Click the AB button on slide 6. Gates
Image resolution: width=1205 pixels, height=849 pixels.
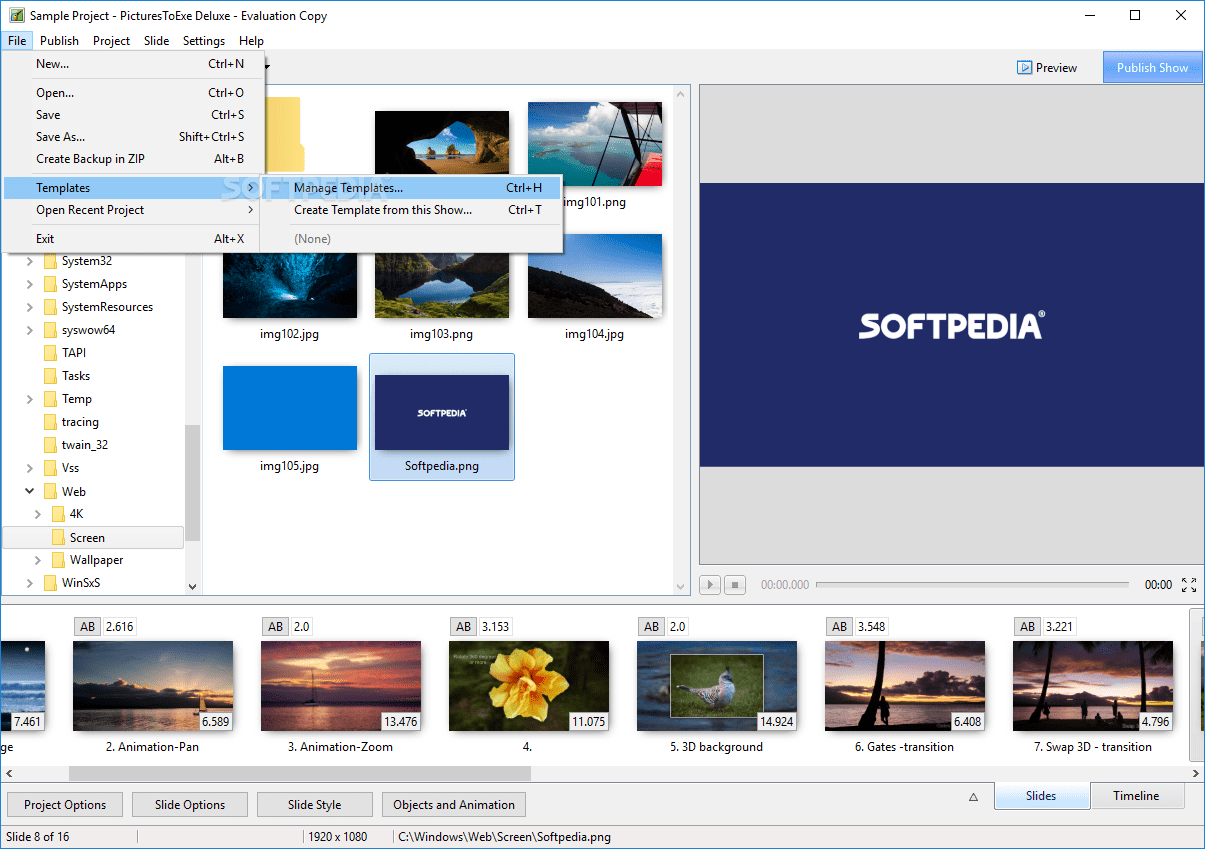coord(839,627)
